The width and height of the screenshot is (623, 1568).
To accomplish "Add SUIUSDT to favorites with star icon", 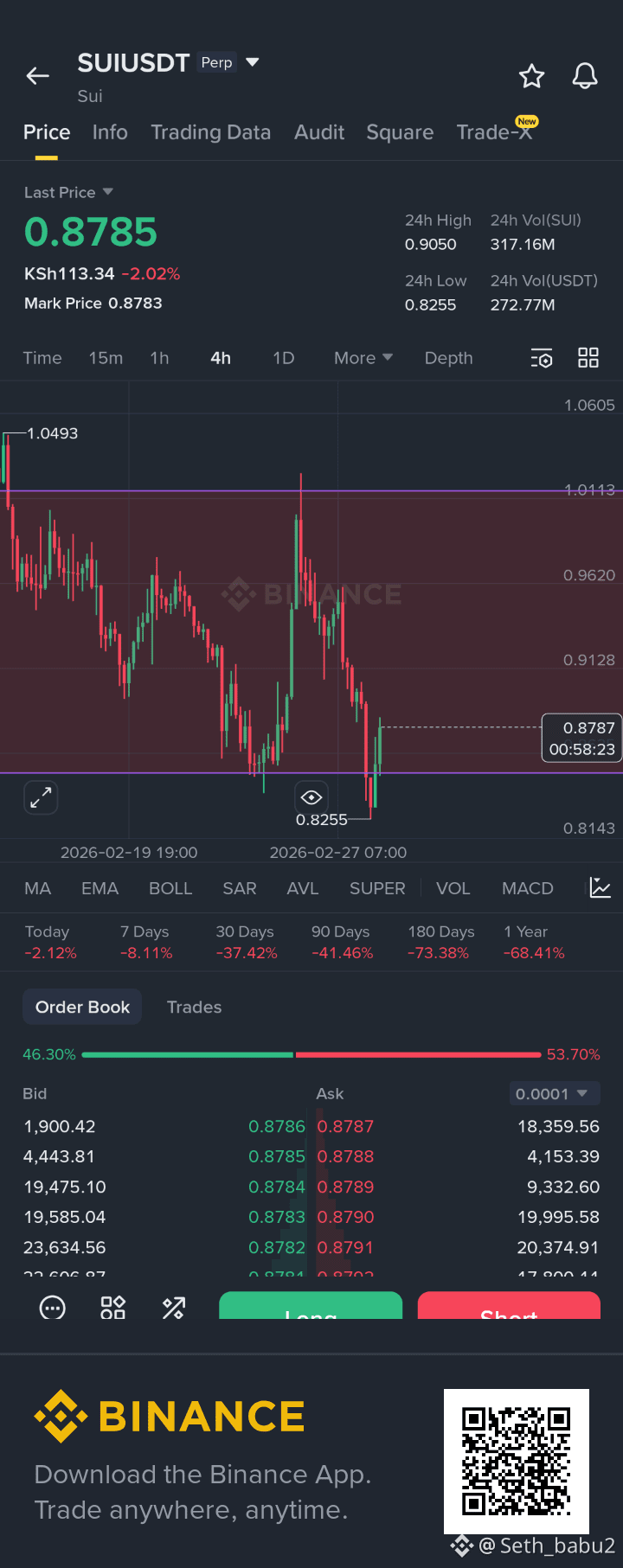I will point(531,76).
